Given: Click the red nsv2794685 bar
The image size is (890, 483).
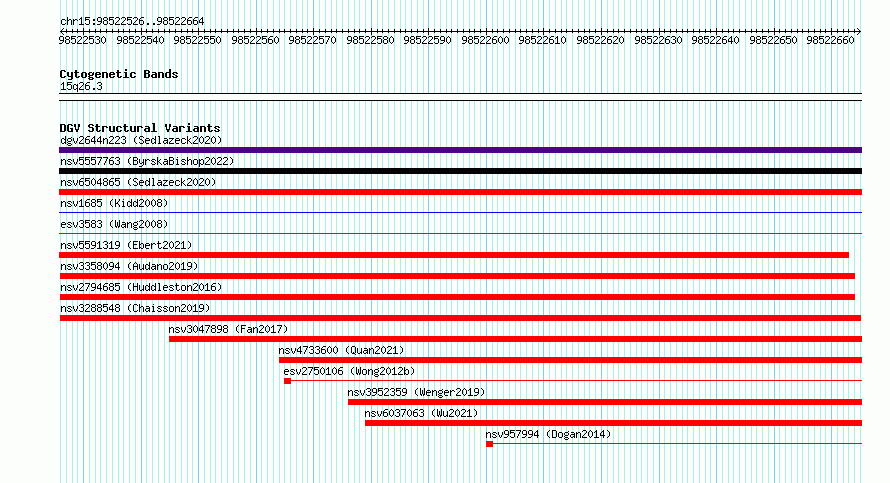Looking at the screenshot, I should (457, 297).
